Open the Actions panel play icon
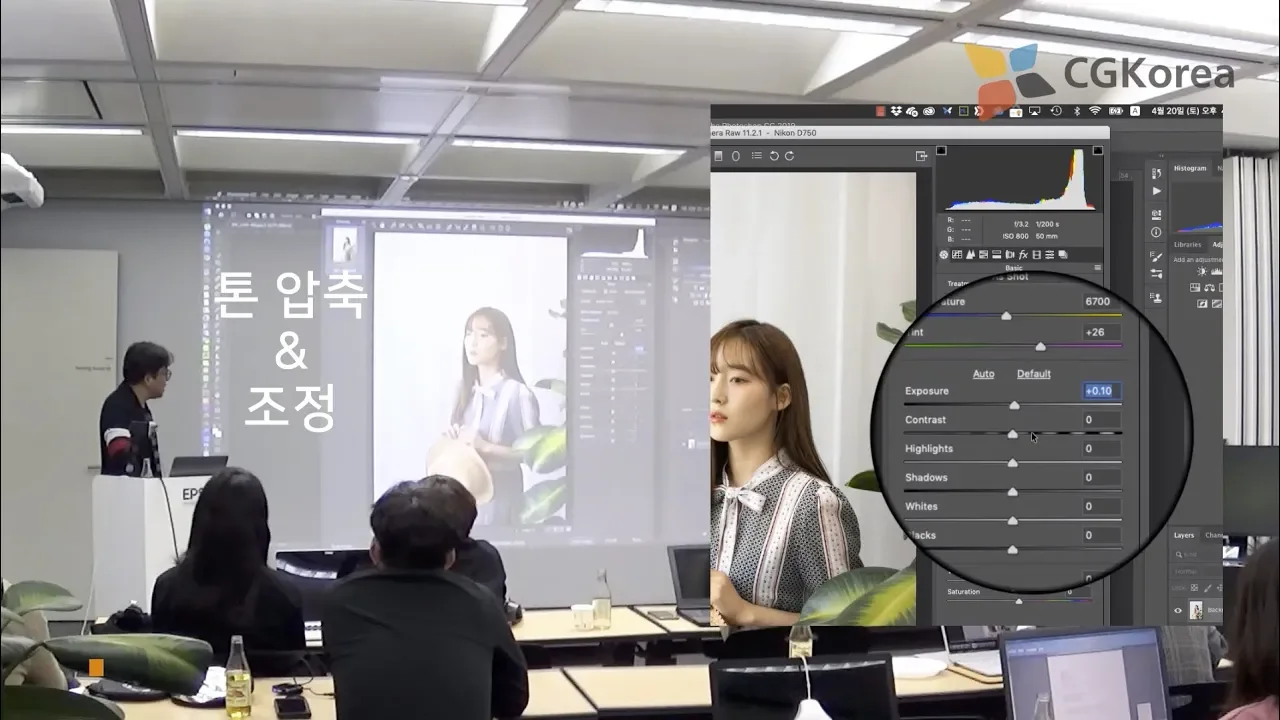 coord(1156,191)
